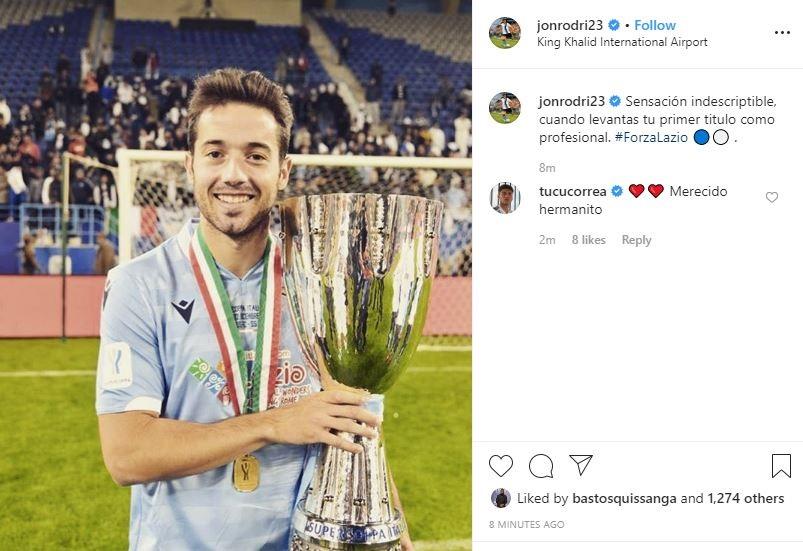Image resolution: width=803 pixels, height=551 pixels.
Task: Follow jonrodri23
Action: pos(654,25)
